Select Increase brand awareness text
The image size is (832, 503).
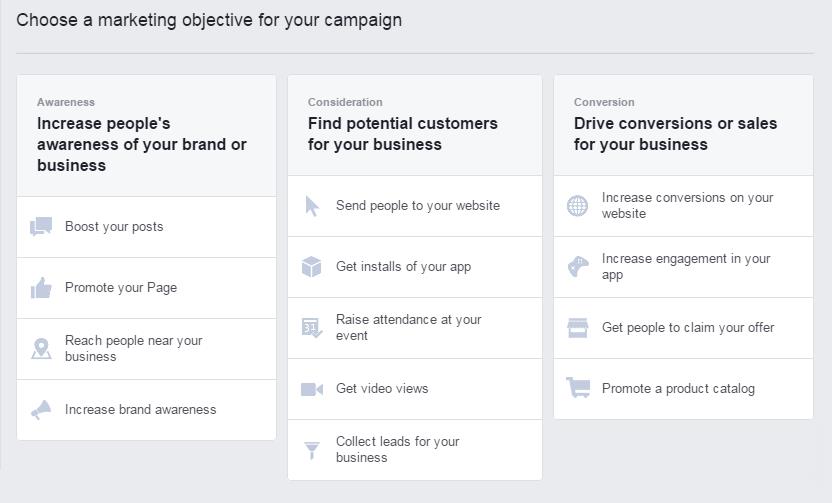click(x=141, y=410)
